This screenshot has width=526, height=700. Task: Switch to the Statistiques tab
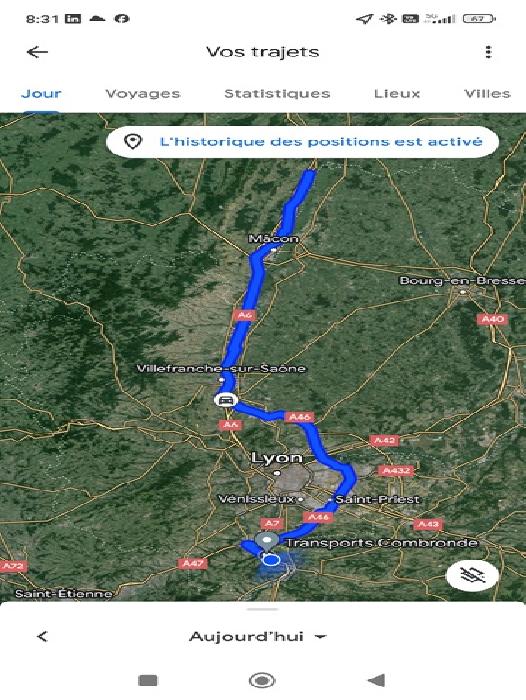click(x=277, y=93)
